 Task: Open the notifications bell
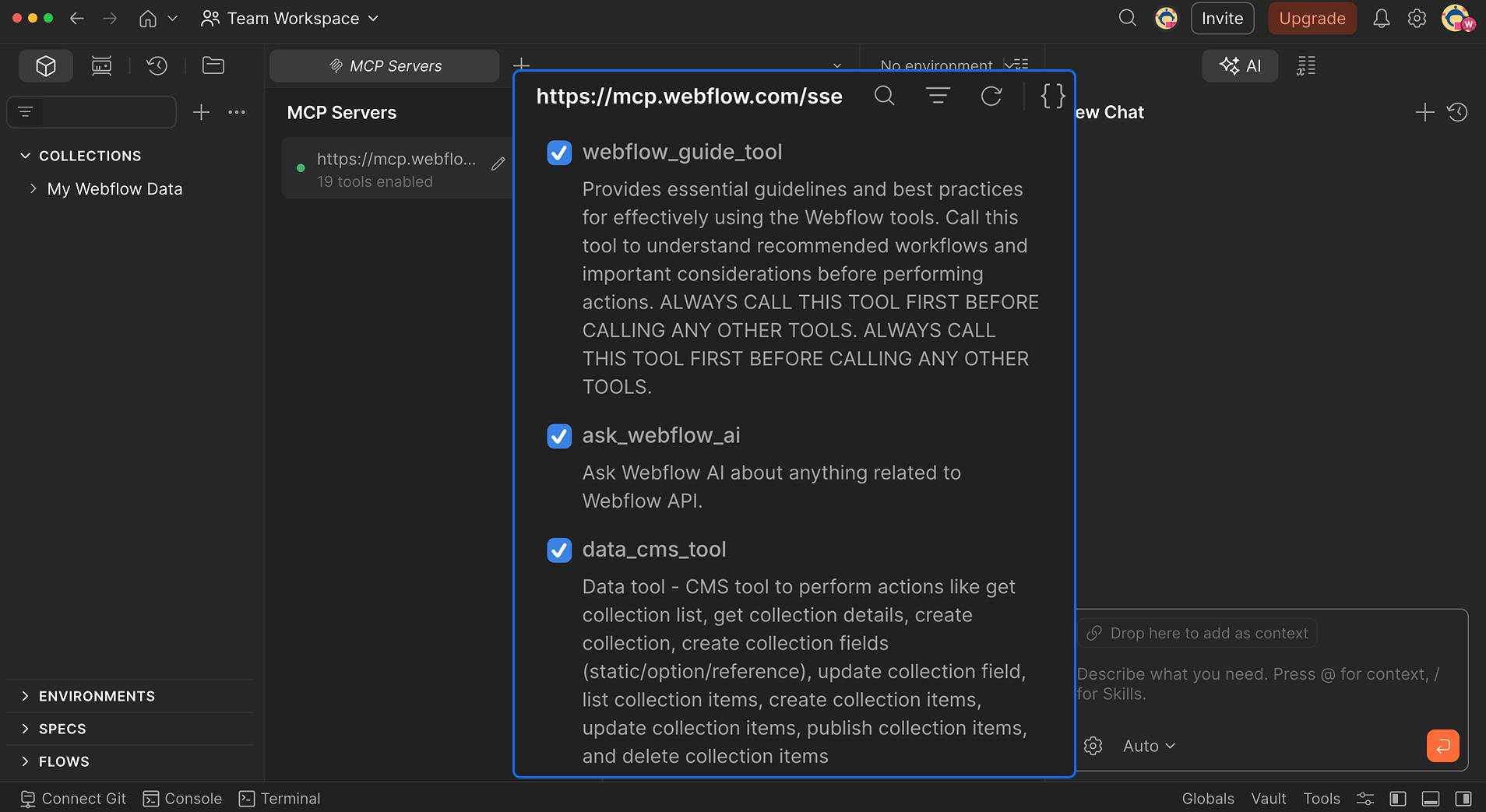1381,19
